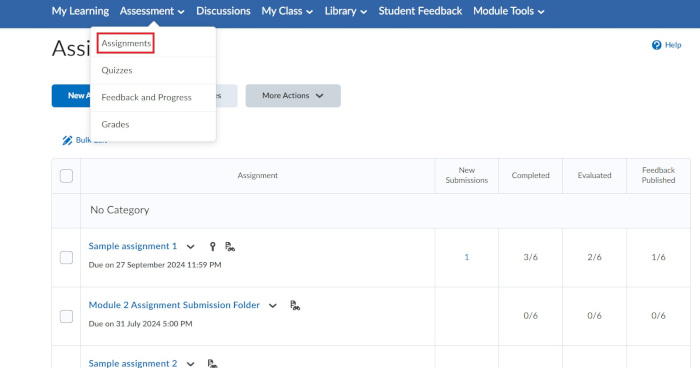This screenshot has width=700, height=368.
Task: Click document icon beside Sample assignment 2
Action: pyautogui.click(x=212, y=364)
